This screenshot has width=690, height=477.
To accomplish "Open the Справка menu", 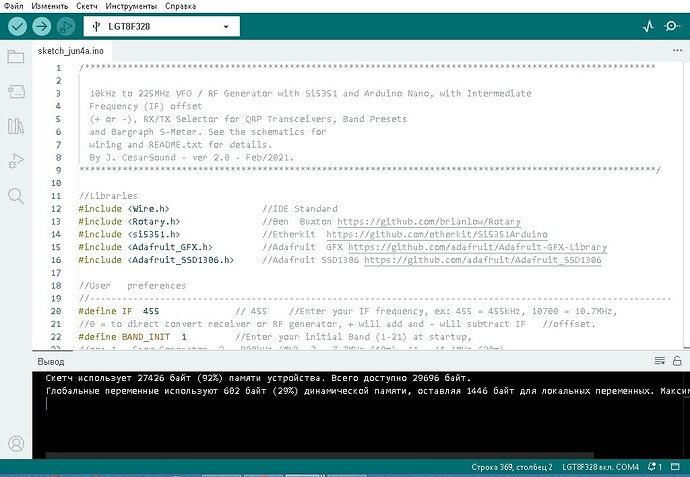I will tap(180, 6).
